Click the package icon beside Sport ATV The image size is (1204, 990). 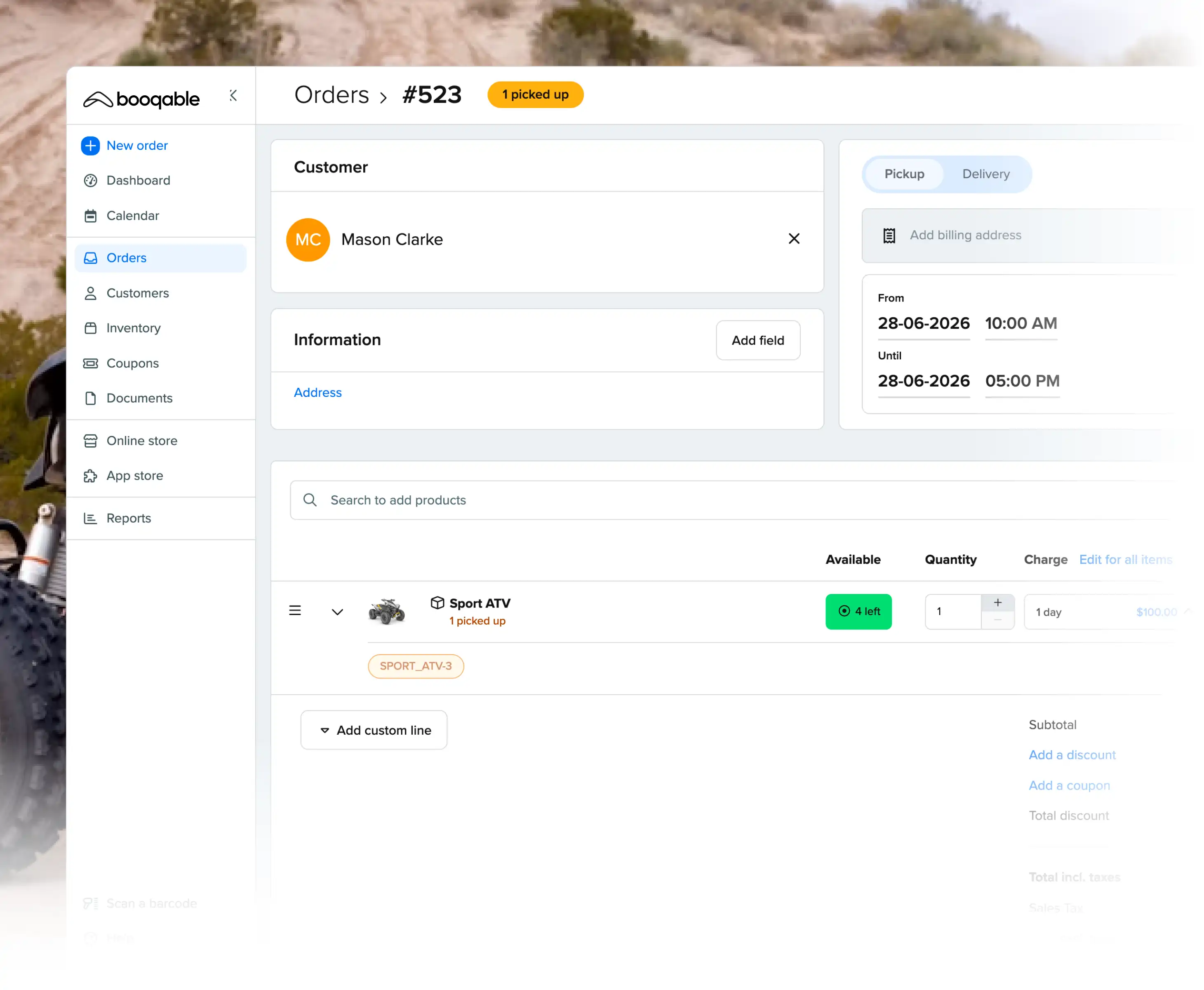pos(437,603)
